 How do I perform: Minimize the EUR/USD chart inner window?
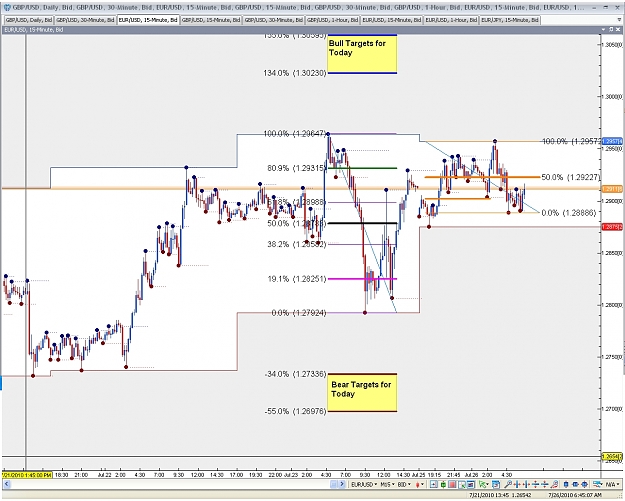[x=604, y=29]
